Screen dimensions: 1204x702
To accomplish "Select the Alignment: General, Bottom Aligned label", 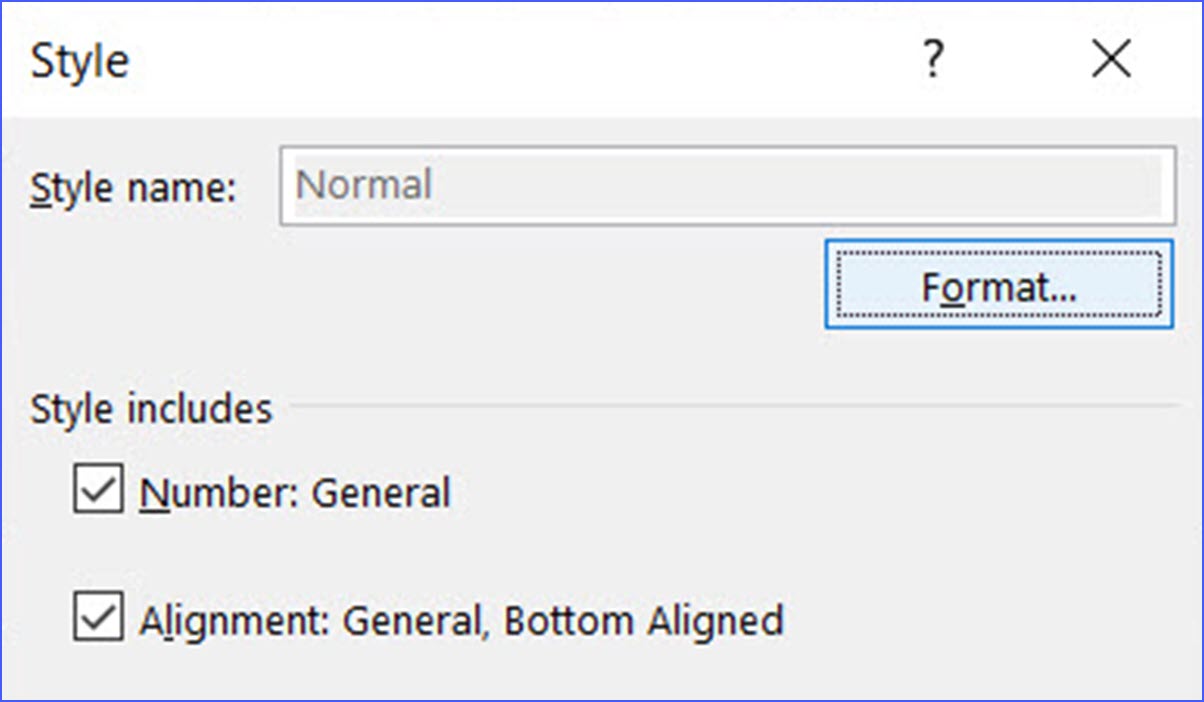I will (x=460, y=620).
